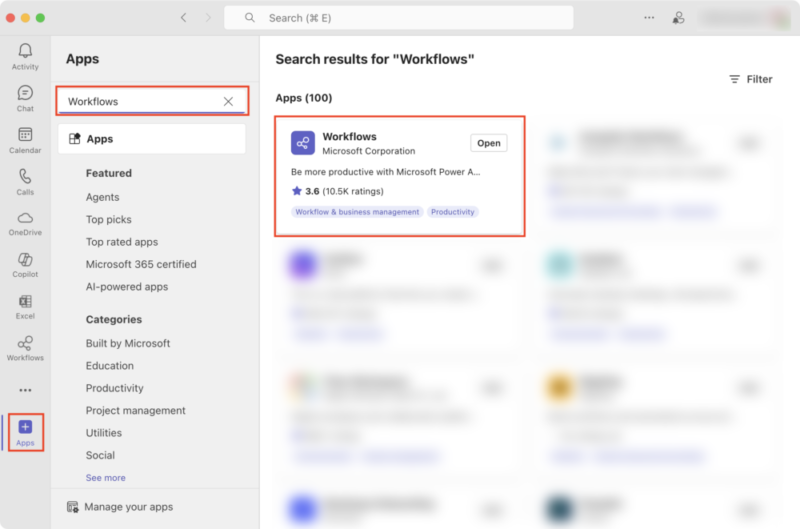The image size is (800, 529).
Task: Click the star rating icon on Workflows card
Action: 296,191
